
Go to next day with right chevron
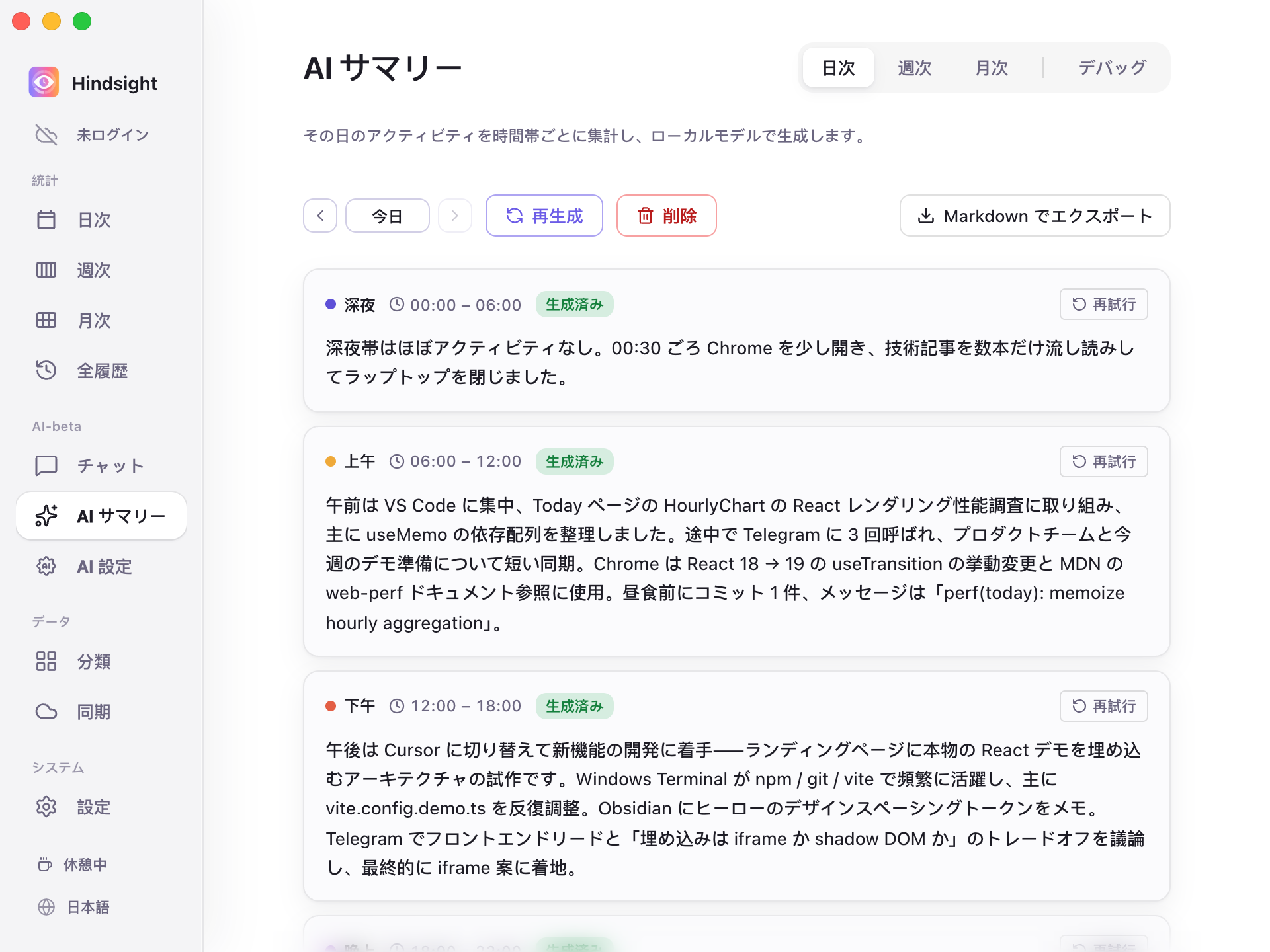coord(455,216)
